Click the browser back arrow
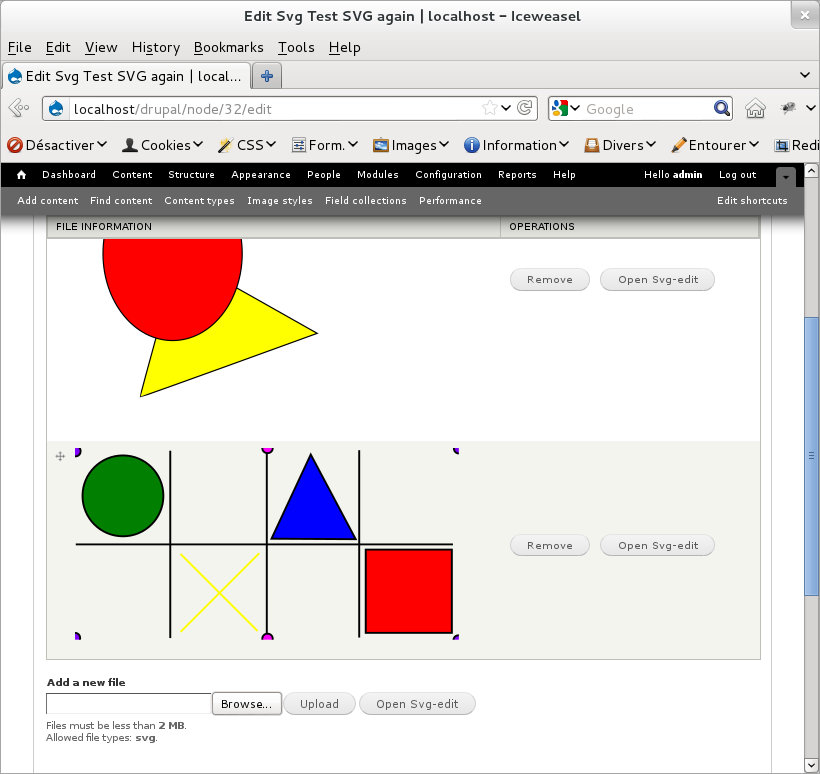820x774 pixels. pos(18,109)
